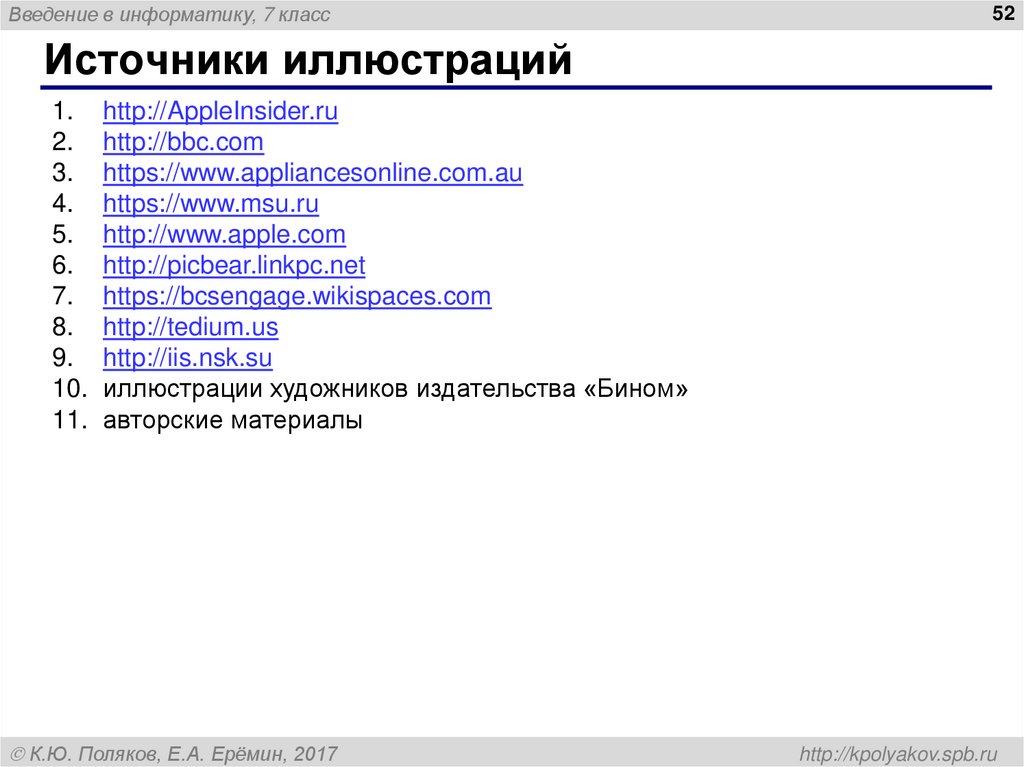Open the https://www.msu.ru link
The width and height of the screenshot is (1024, 767).
[210, 204]
